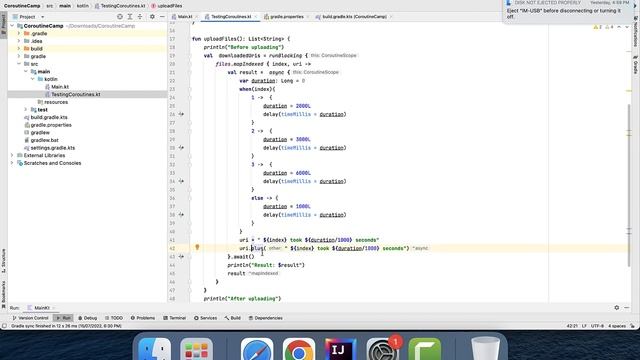This screenshot has width=640, height=360.
Task: Click 4 spaces indent in status bar
Action: pyautogui.click(x=616, y=326)
